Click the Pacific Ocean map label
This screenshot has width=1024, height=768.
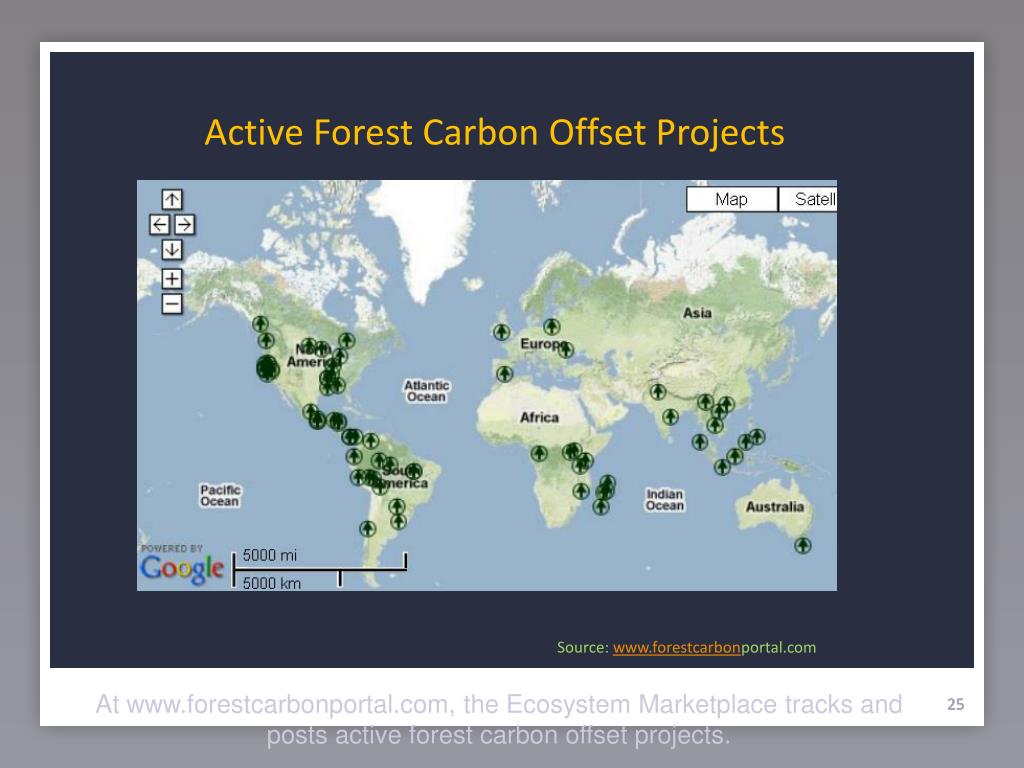220,495
